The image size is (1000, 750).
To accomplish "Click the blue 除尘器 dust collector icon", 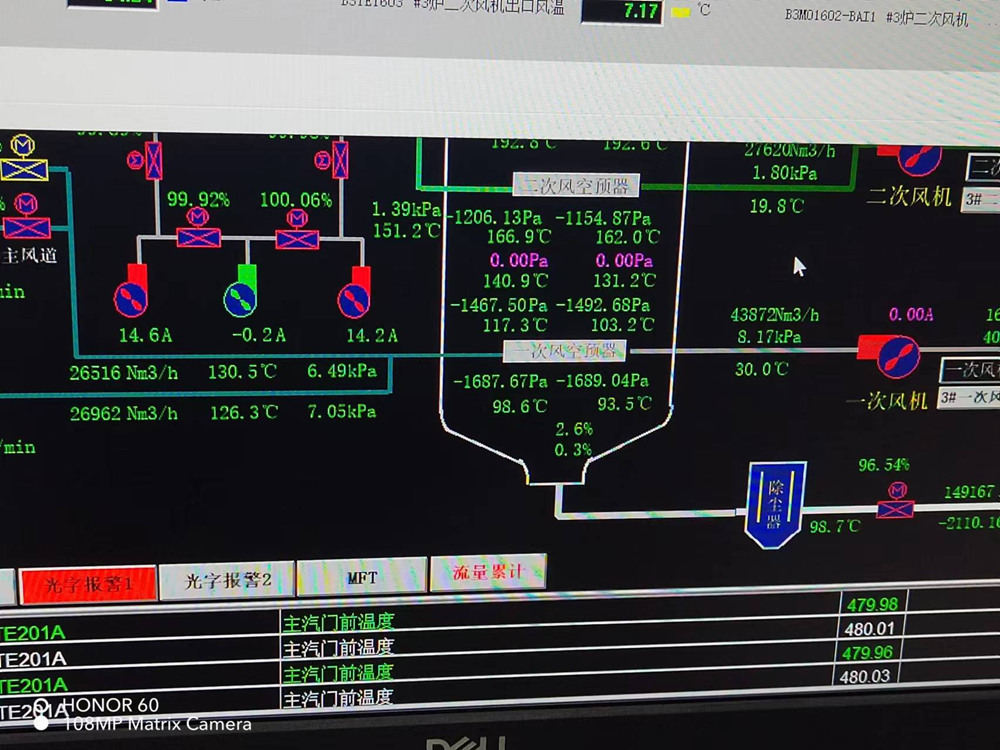I will [775, 504].
